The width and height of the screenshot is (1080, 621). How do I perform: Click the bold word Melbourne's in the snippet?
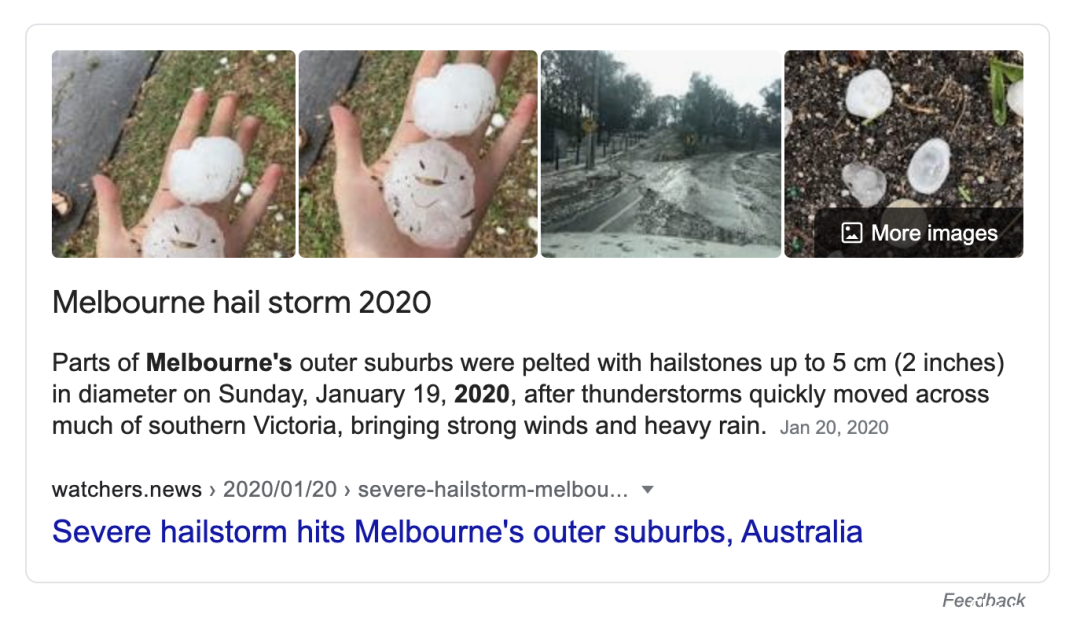tap(218, 362)
